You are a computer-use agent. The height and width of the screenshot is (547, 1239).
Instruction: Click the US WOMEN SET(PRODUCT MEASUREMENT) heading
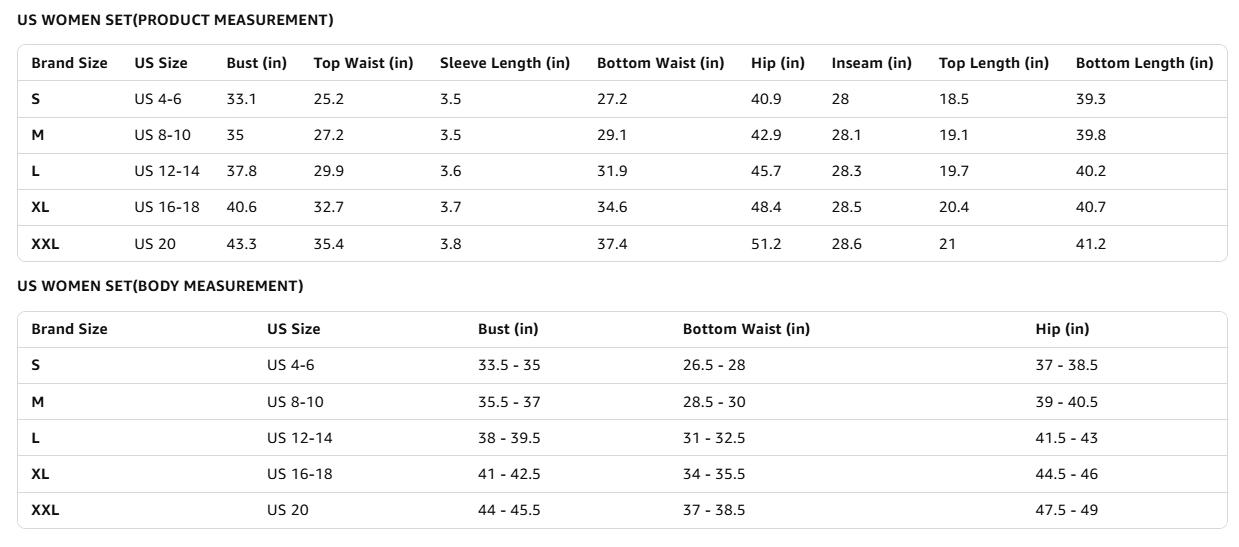click(175, 20)
